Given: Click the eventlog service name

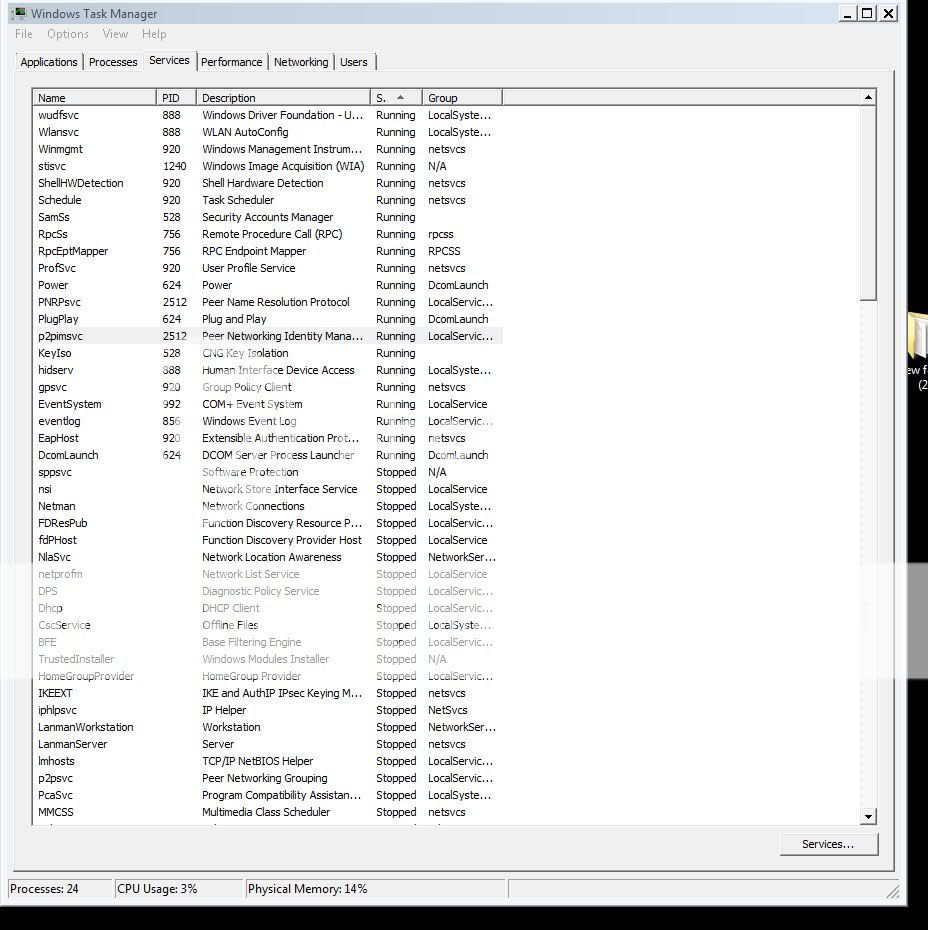Looking at the screenshot, I should pyautogui.click(x=59, y=421).
